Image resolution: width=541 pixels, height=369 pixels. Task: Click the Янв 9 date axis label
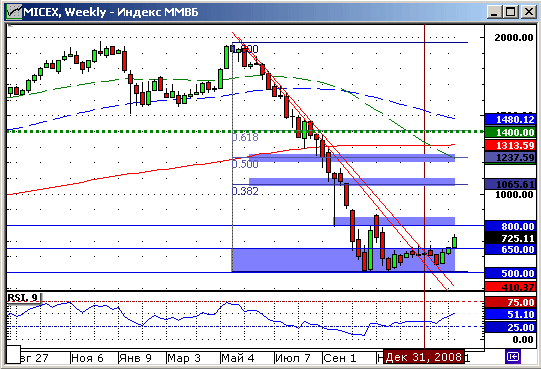point(135,358)
